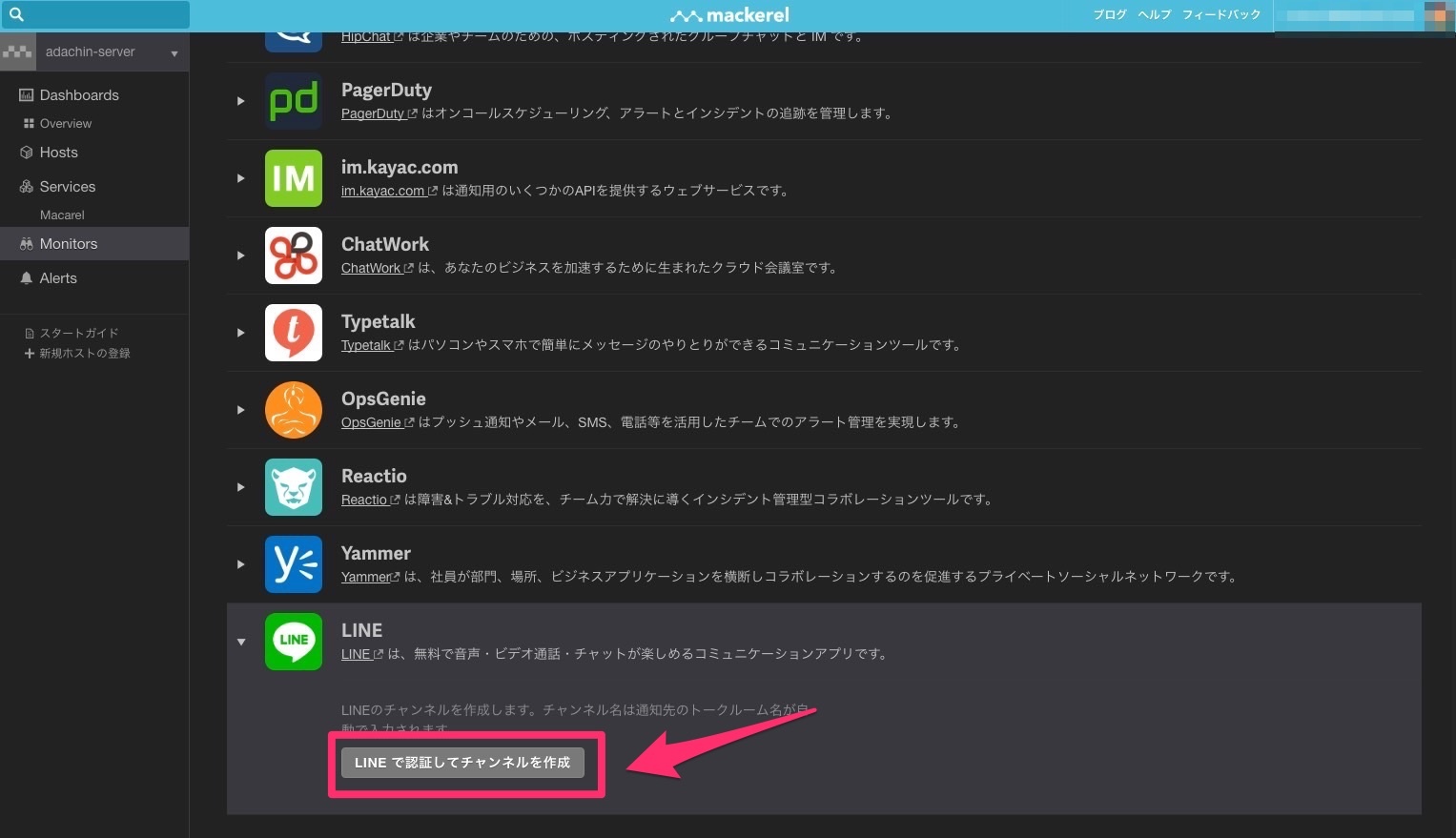The width and height of the screenshot is (1456, 838).
Task: Click the PagerDuty logo icon
Action: click(293, 101)
